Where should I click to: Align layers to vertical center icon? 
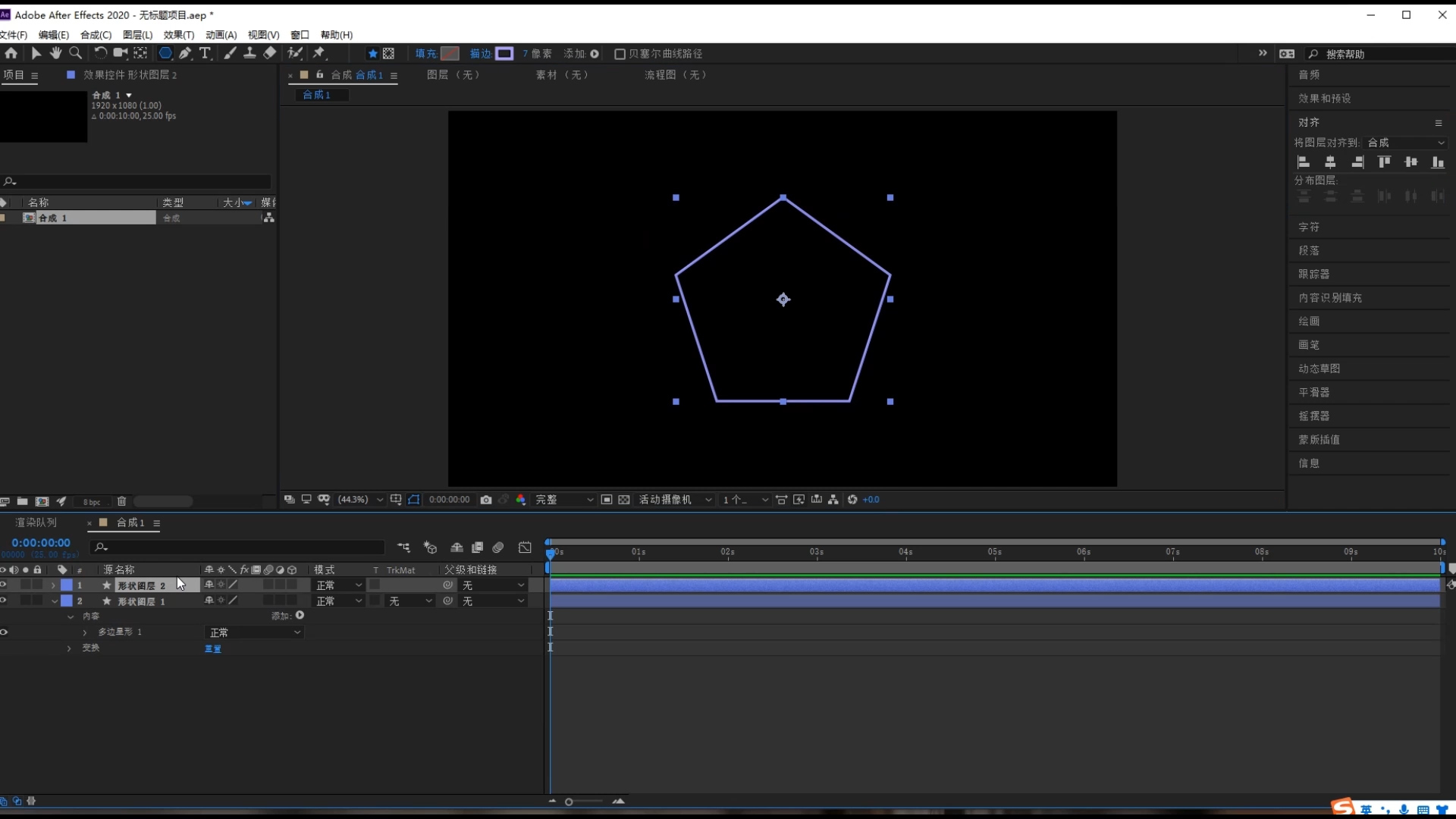click(1410, 162)
